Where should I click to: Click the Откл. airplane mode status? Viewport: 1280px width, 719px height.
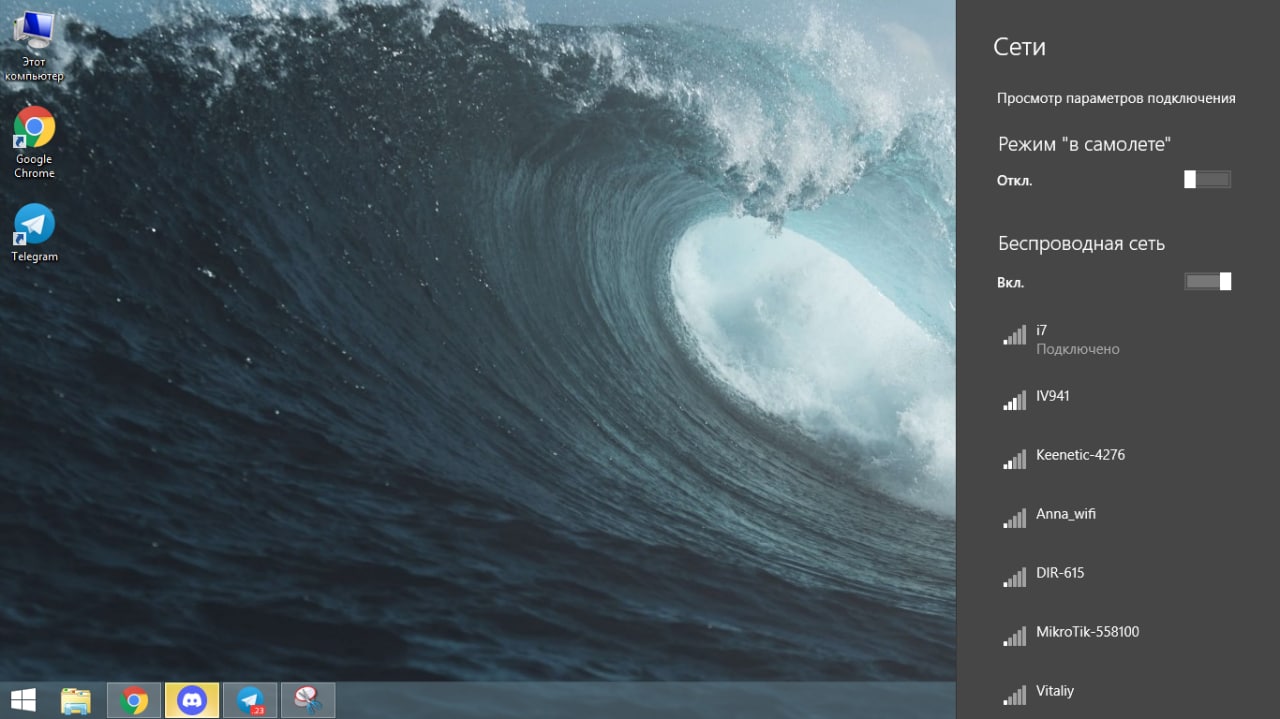pyautogui.click(x=1014, y=181)
